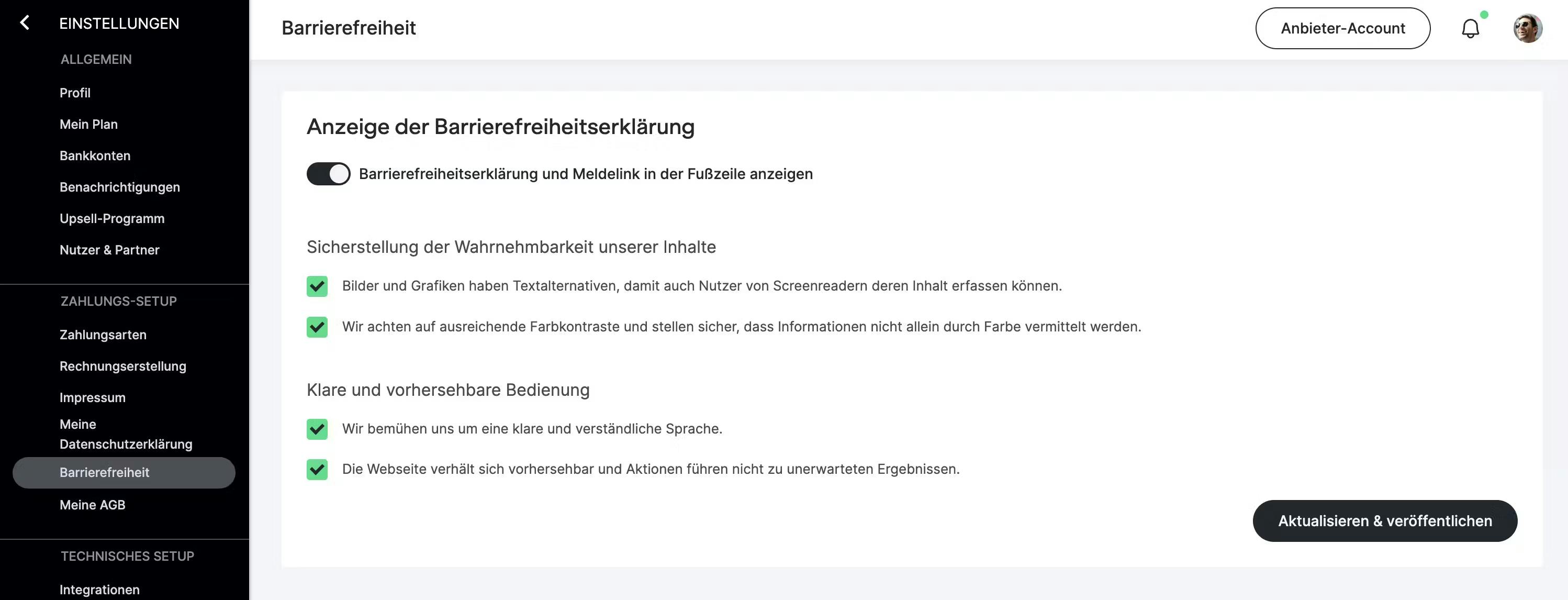Toggle Barrierefreiheitserklärung footer display switch
The width and height of the screenshot is (1568, 600).
tap(328, 174)
